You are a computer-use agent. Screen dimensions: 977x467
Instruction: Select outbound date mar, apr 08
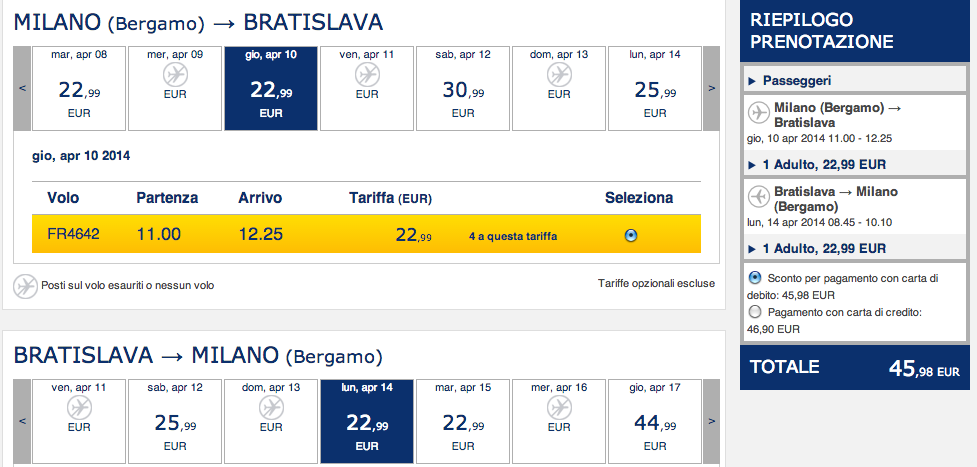[79, 88]
